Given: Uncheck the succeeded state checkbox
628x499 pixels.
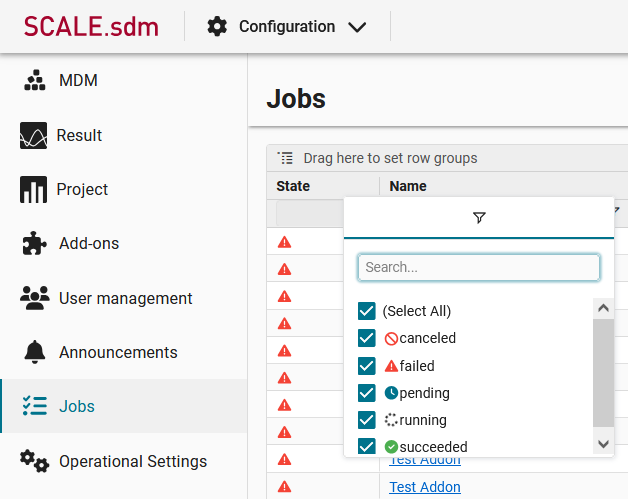Looking at the screenshot, I should click(366, 446).
